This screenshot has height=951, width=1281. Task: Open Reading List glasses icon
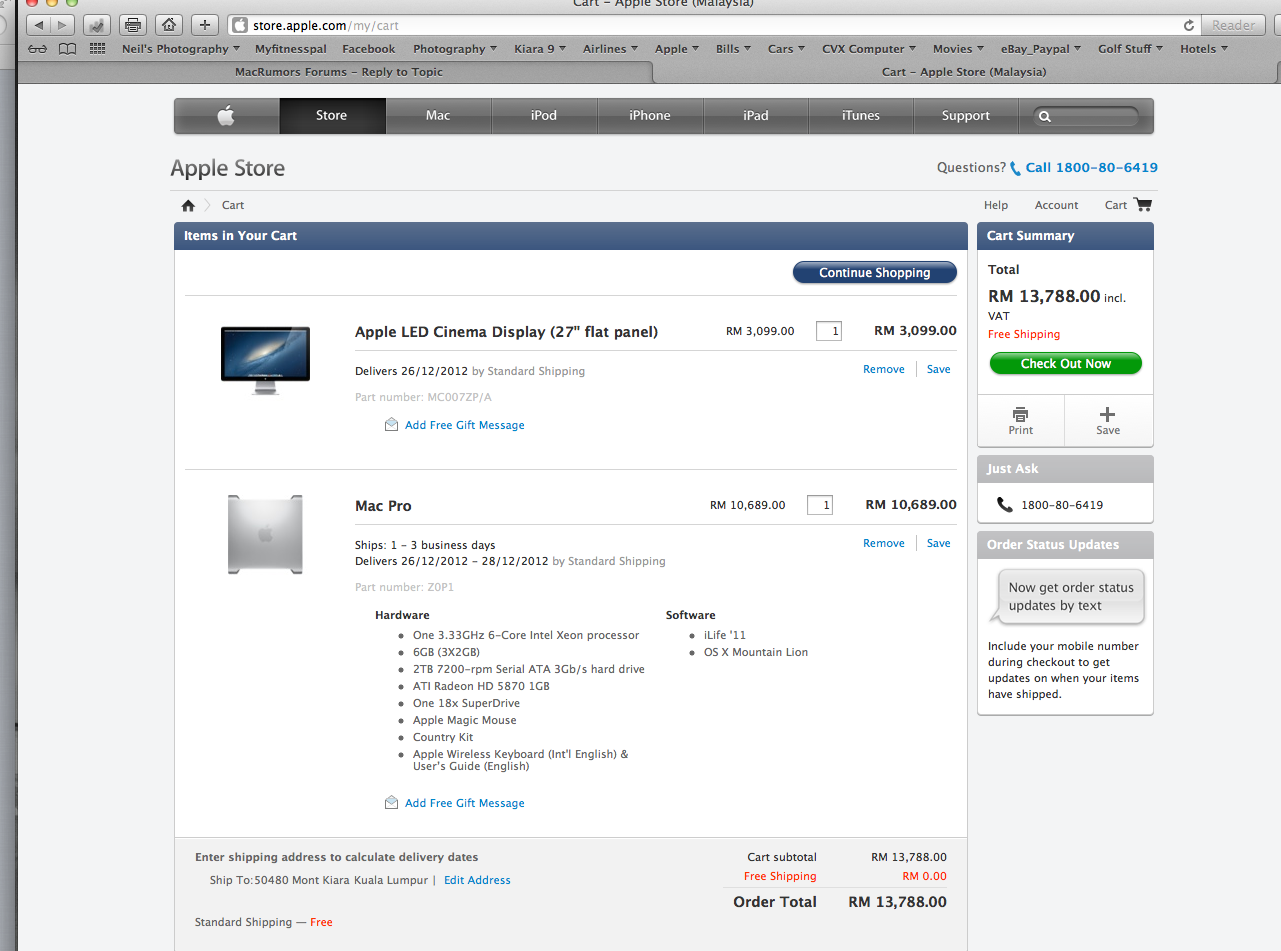(38, 49)
